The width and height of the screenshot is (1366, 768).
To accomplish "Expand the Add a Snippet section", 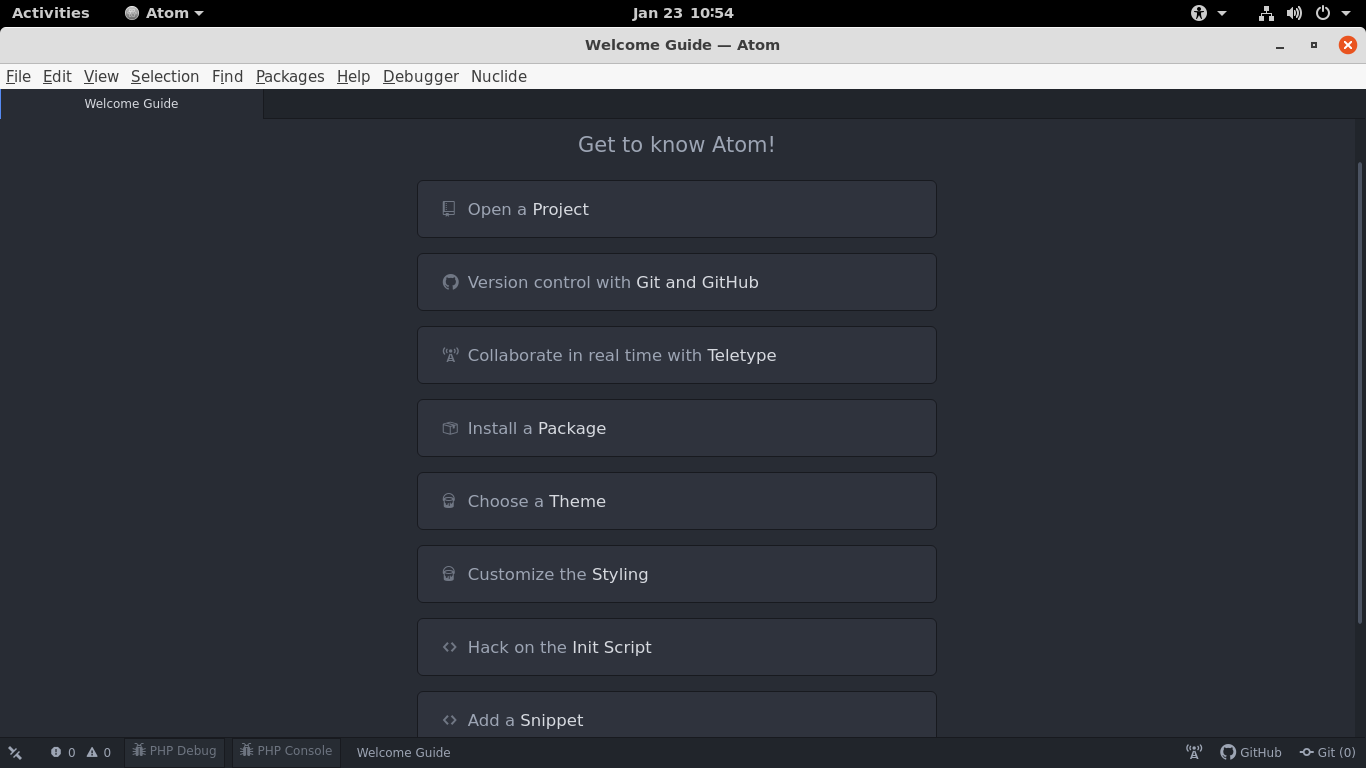I will (677, 714).
